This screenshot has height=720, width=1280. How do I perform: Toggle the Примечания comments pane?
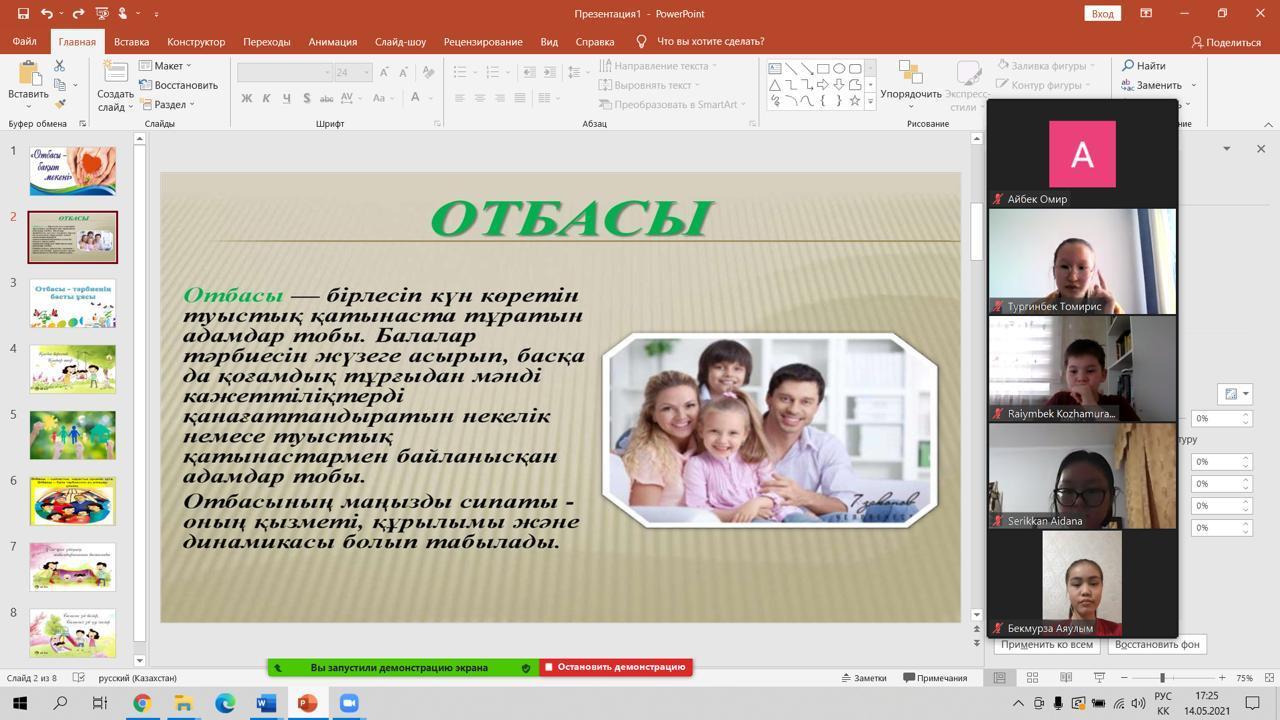coord(935,677)
